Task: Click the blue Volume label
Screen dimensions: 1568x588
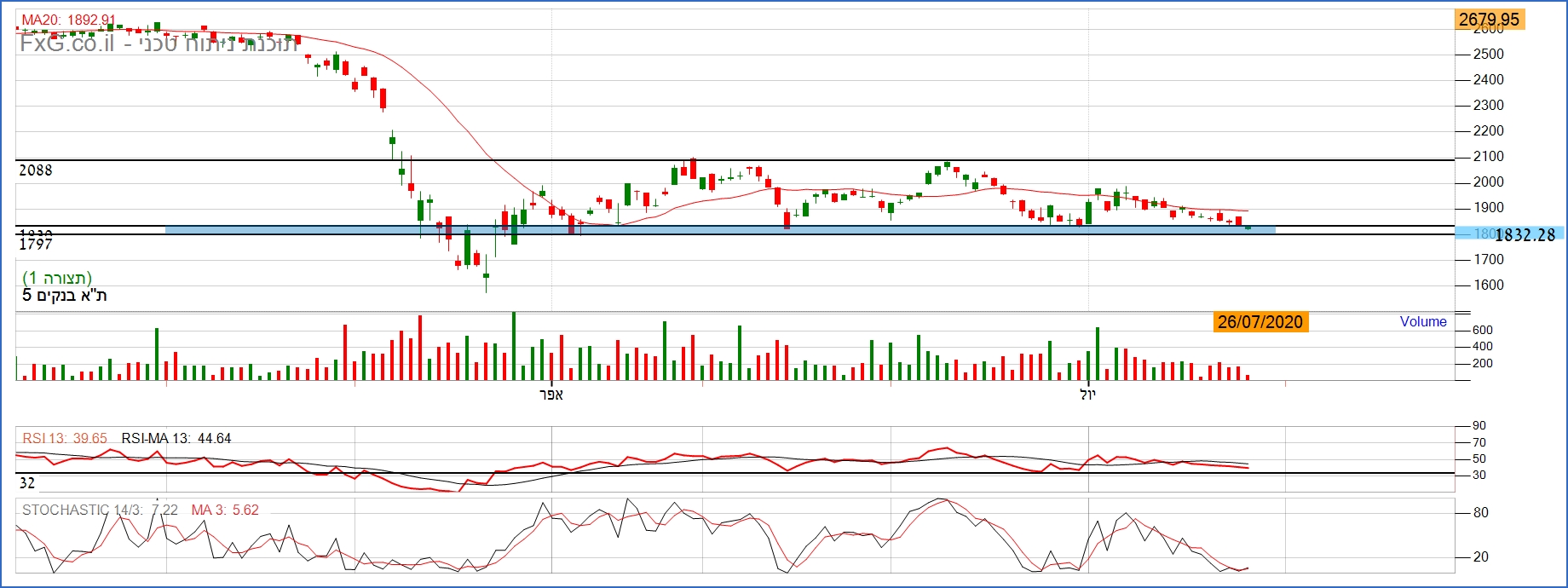Action: pos(1423,322)
